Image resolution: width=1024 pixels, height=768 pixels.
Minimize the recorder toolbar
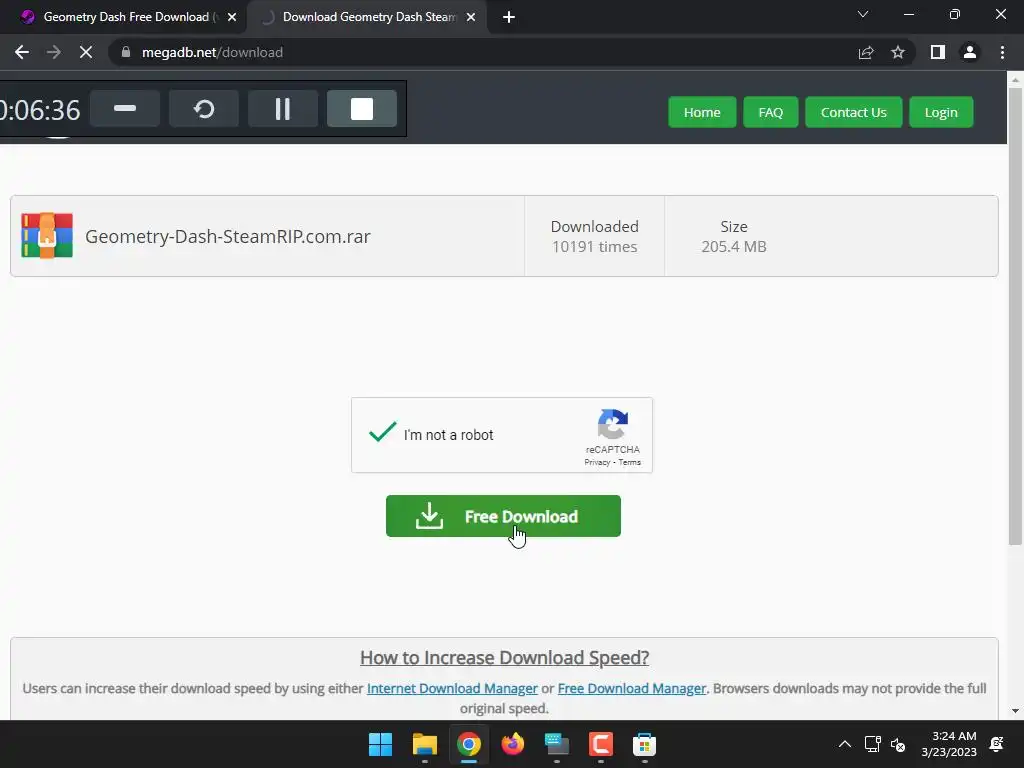click(x=125, y=108)
